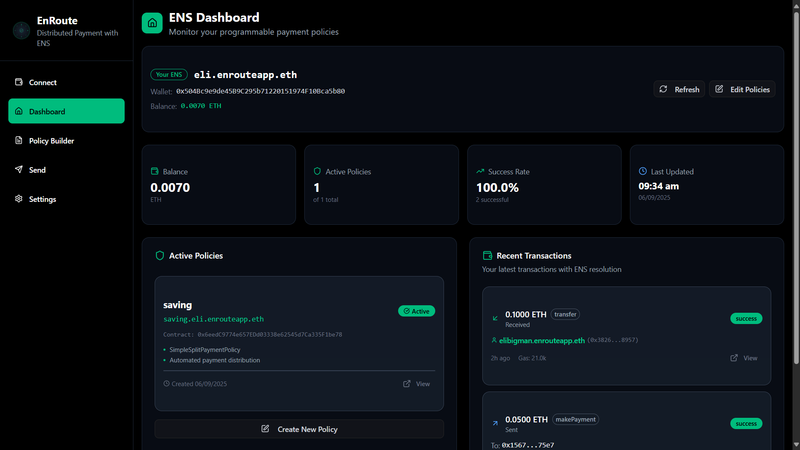Click the wallet icon in Balance card
The width and height of the screenshot is (800, 450).
[x=155, y=172]
